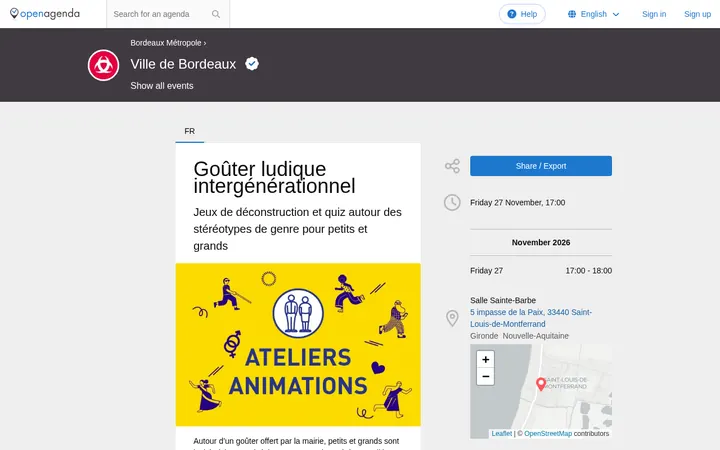
Task: Click the Help question mark icon
Action: point(512,14)
